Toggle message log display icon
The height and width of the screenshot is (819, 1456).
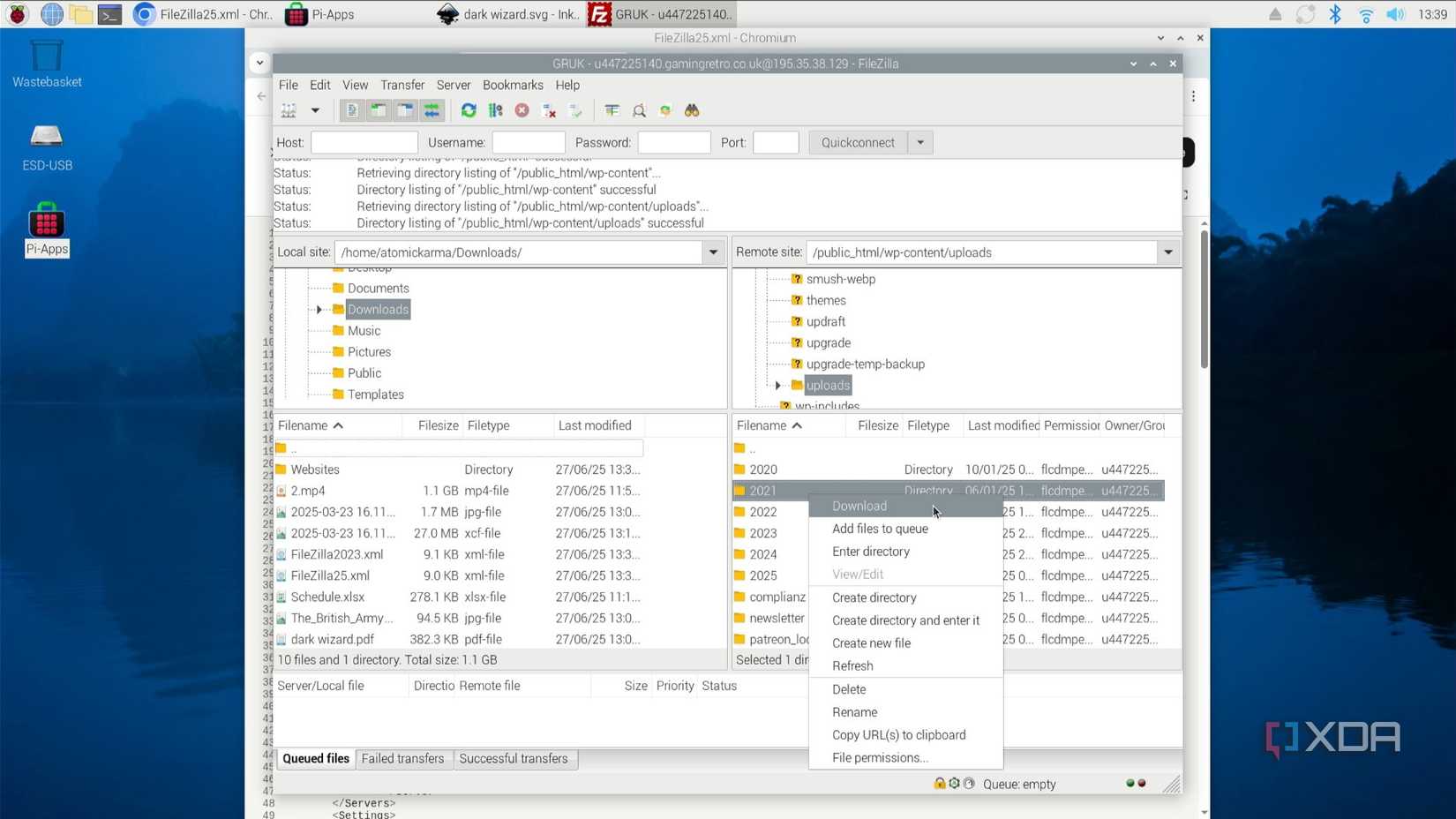tap(352, 110)
